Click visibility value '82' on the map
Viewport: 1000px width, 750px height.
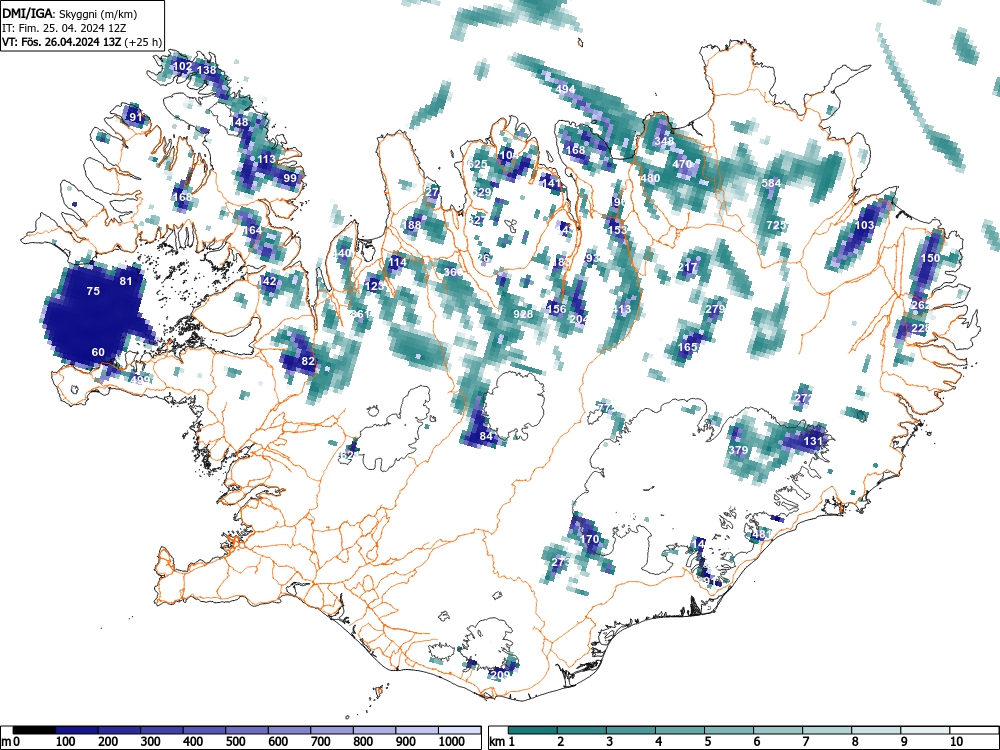pos(308,361)
